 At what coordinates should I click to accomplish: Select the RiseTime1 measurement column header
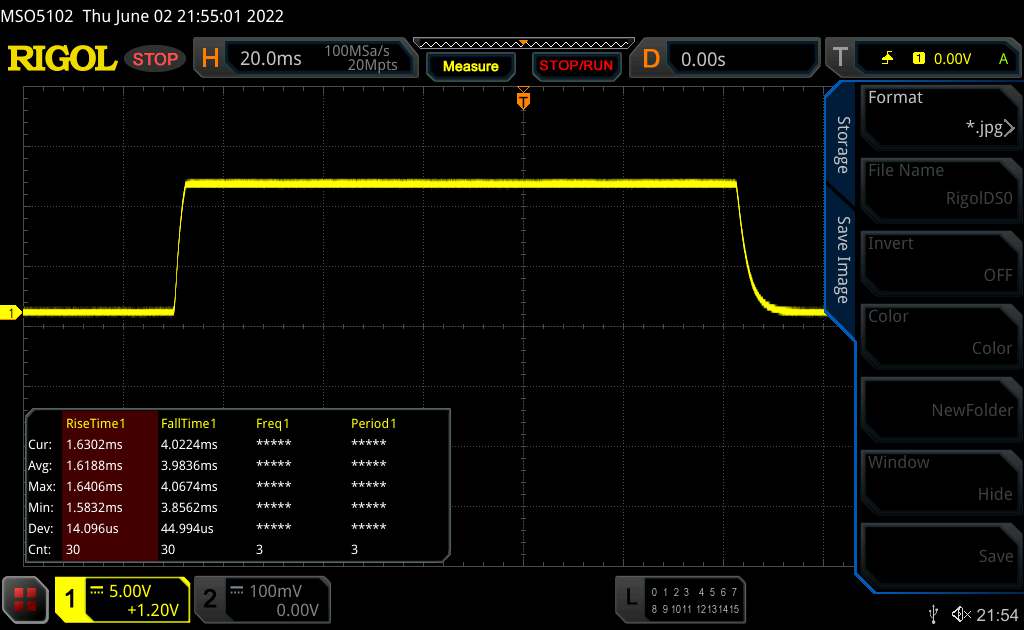(95, 423)
